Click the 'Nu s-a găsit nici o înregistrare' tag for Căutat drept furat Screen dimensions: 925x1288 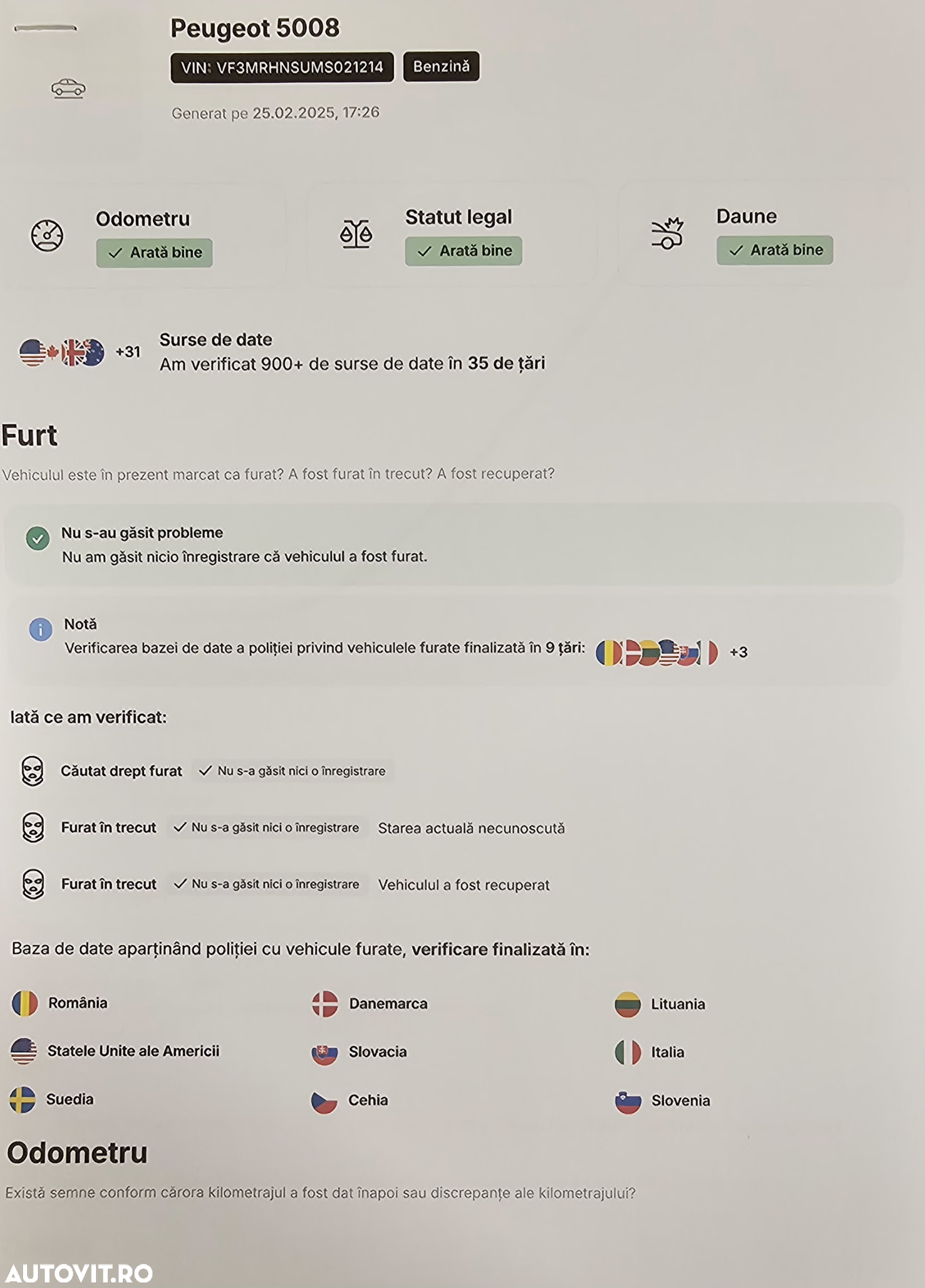tap(293, 771)
